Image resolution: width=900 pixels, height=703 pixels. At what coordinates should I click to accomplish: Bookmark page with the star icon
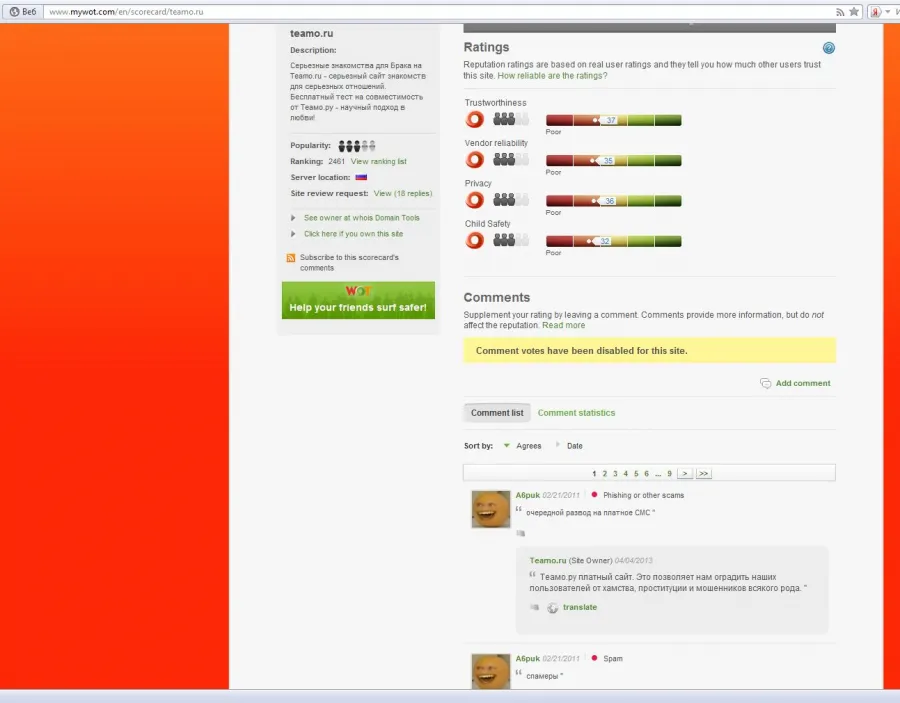pos(854,11)
